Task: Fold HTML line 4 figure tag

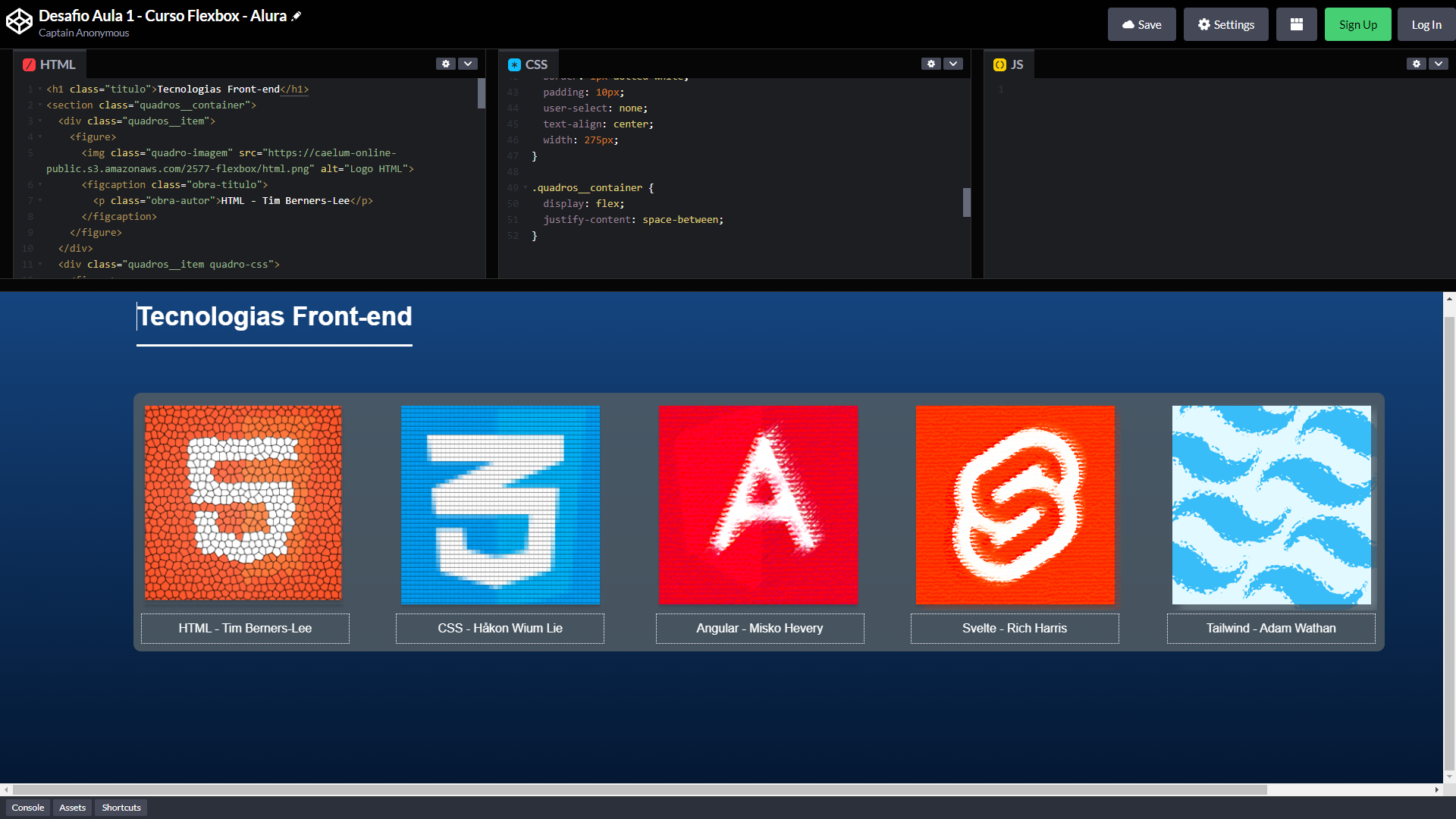Action: [x=40, y=137]
